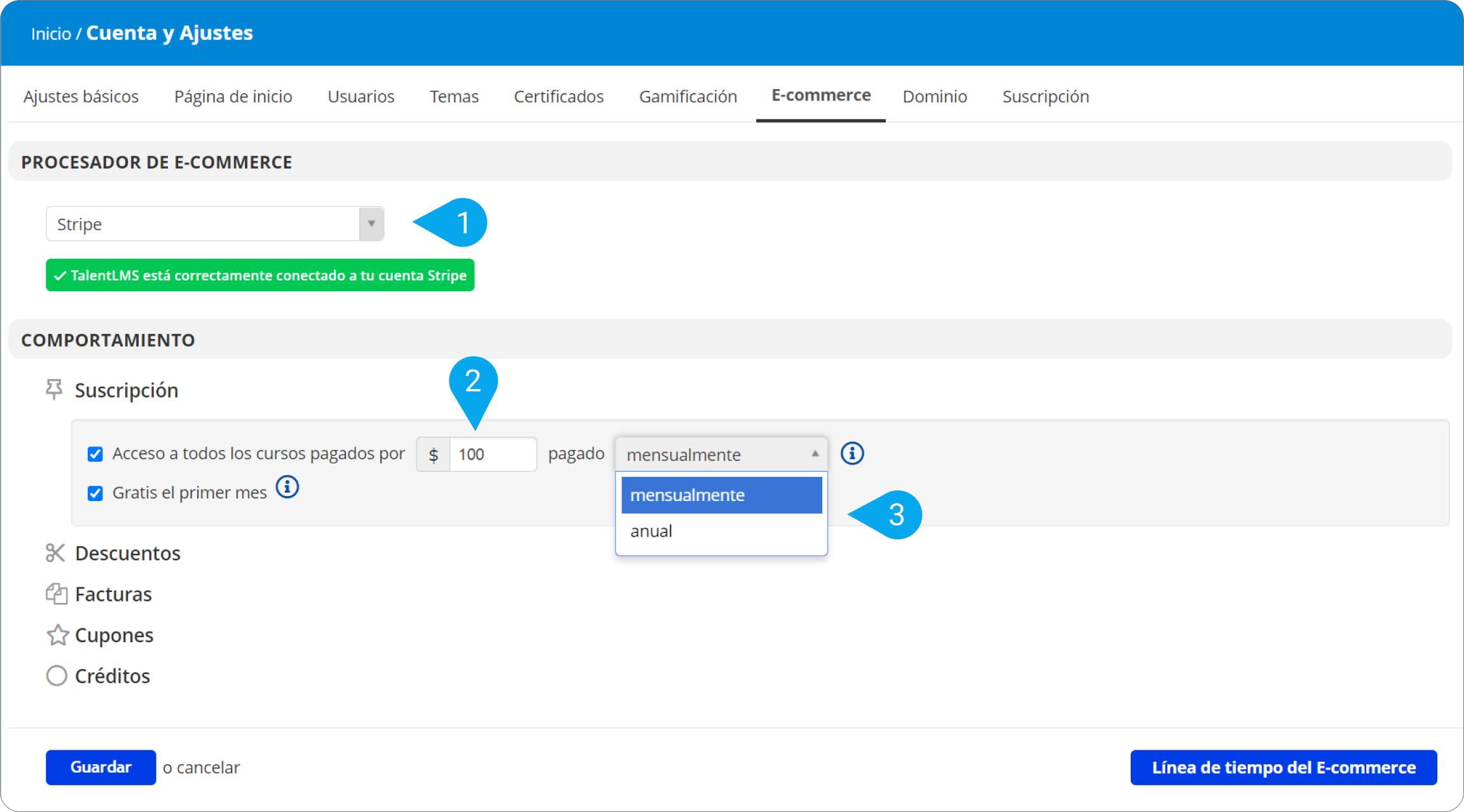The width and height of the screenshot is (1464, 812).
Task: Collapse the mensualmente frequency dropdown
Action: click(721, 454)
